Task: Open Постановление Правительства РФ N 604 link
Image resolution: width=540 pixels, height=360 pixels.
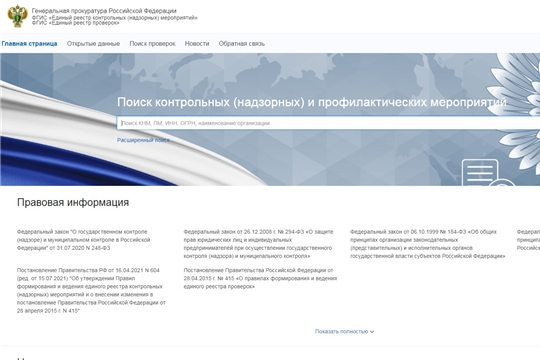Action: 91,290
